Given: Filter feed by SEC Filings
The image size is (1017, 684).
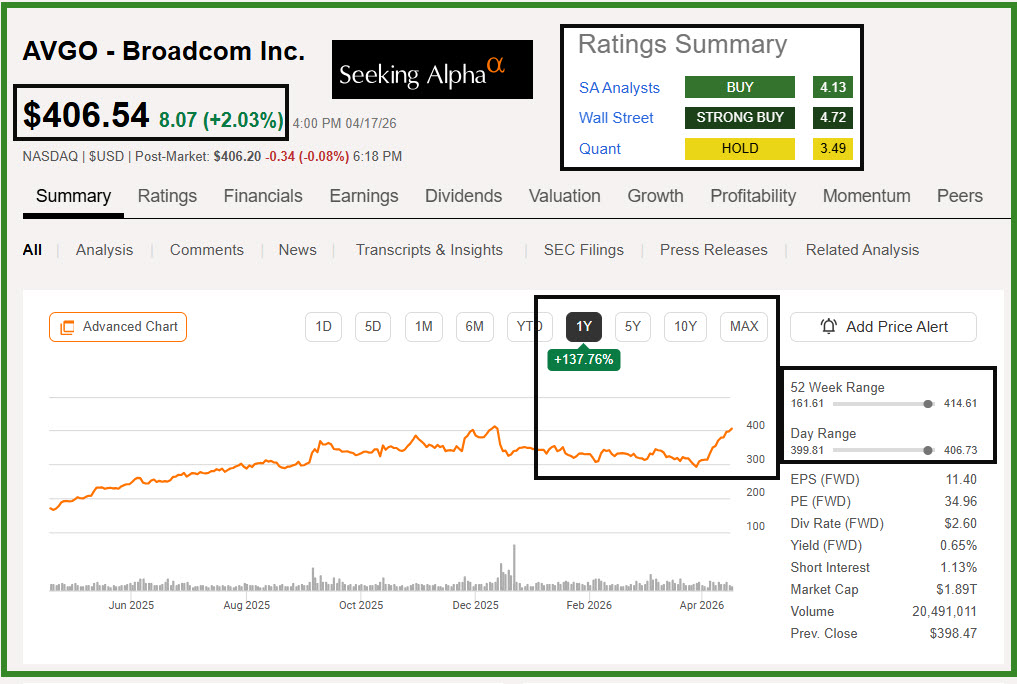Looking at the screenshot, I should [x=583, y=250].
